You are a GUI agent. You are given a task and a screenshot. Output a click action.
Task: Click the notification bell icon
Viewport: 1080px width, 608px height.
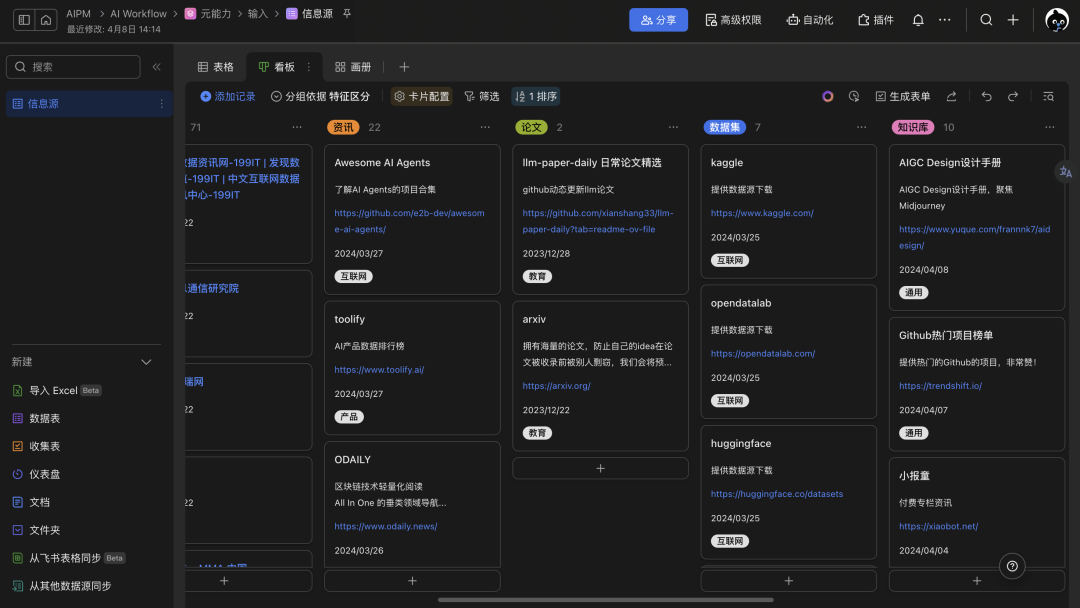(x=918, y=20)
